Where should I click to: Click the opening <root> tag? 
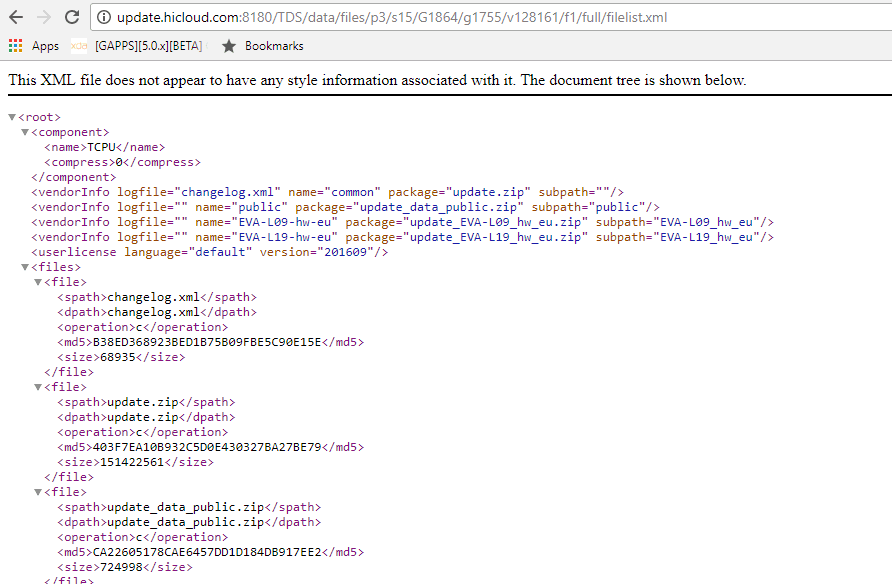(39, 117)
